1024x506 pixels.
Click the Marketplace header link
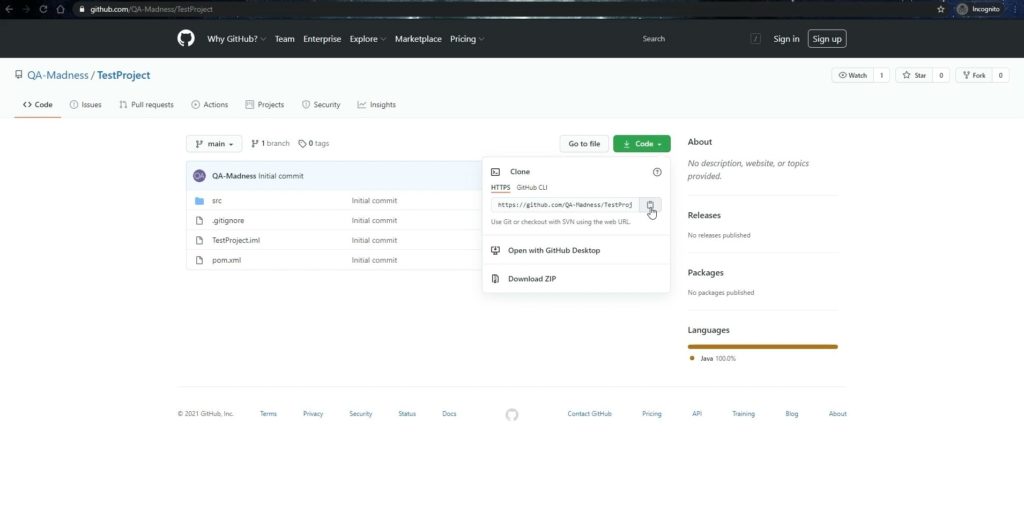(418, 39)
